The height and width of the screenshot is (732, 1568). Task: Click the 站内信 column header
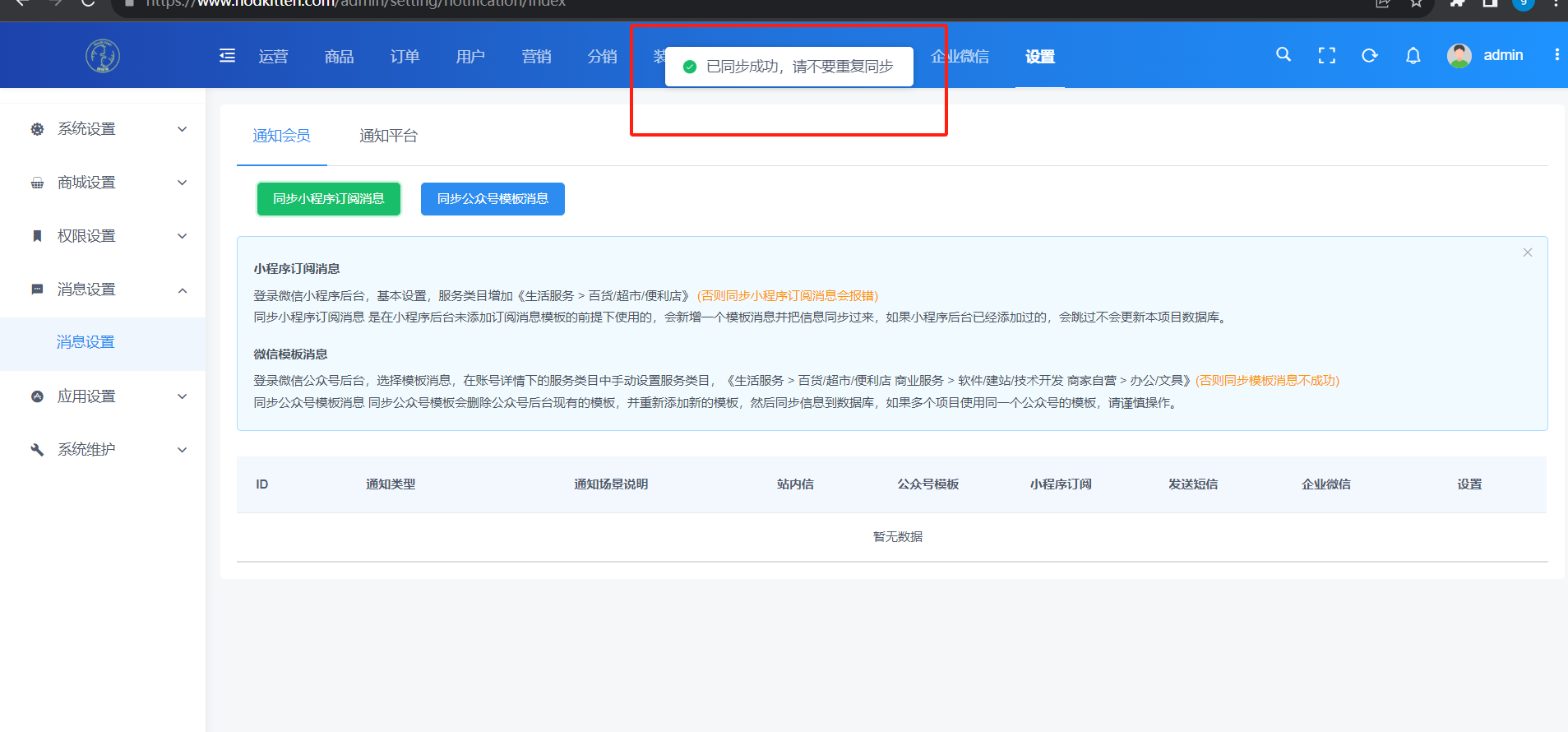[x=795, y=484]
